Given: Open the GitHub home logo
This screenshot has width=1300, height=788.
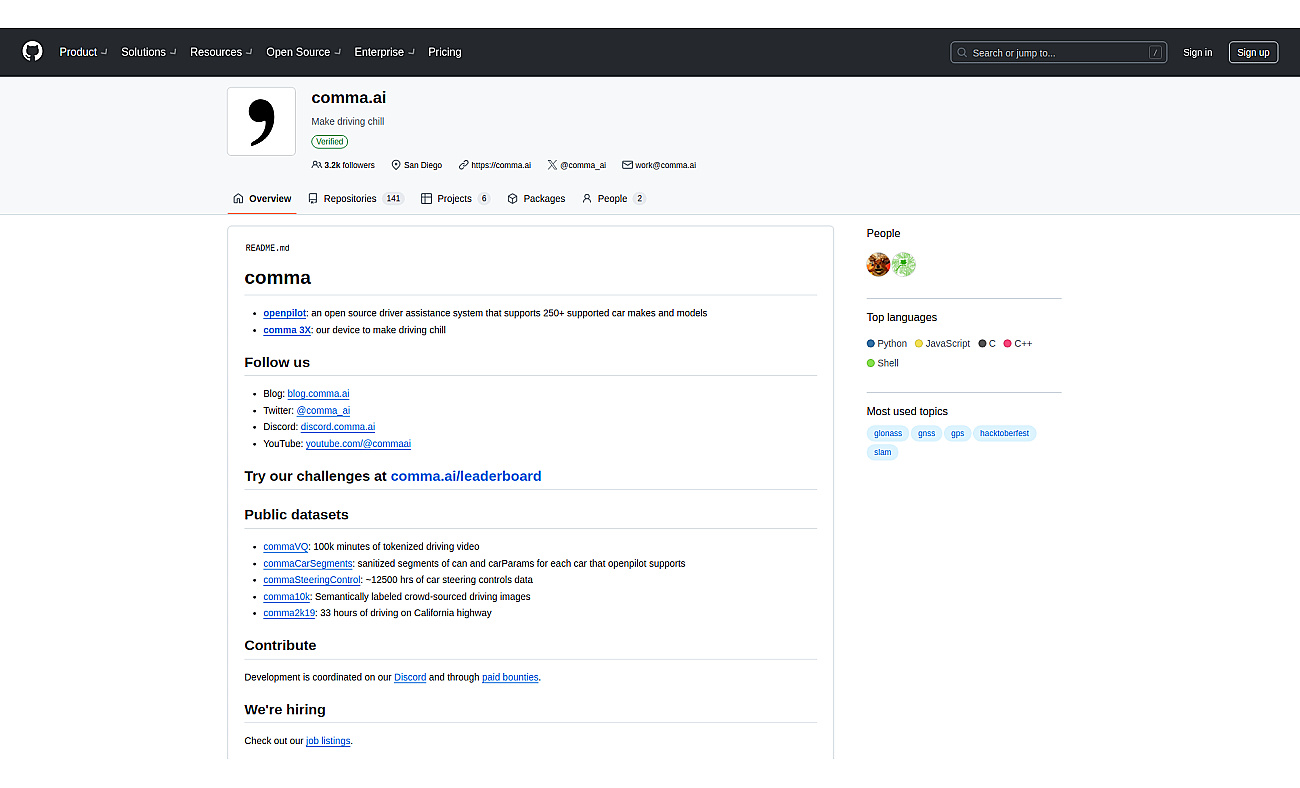Looking at the screenshot, I should pos(33,52).
